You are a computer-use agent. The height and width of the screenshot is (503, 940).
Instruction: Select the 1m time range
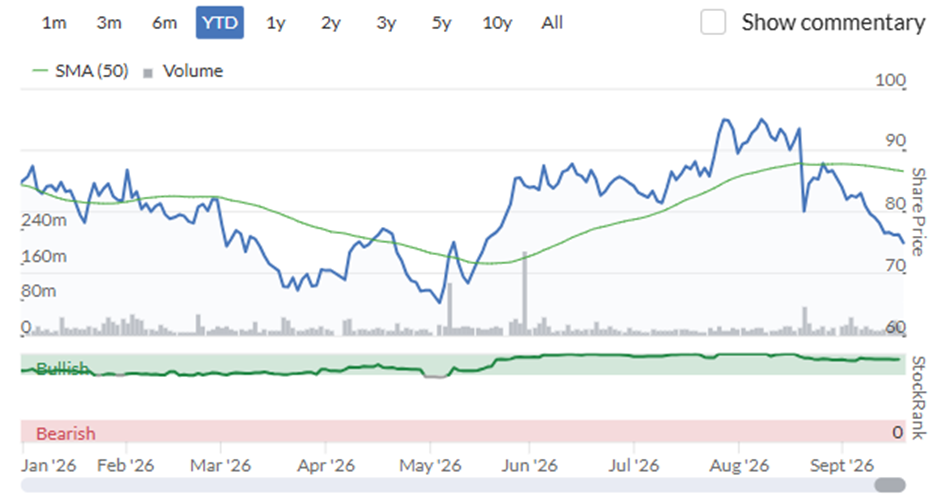point(54,23)
